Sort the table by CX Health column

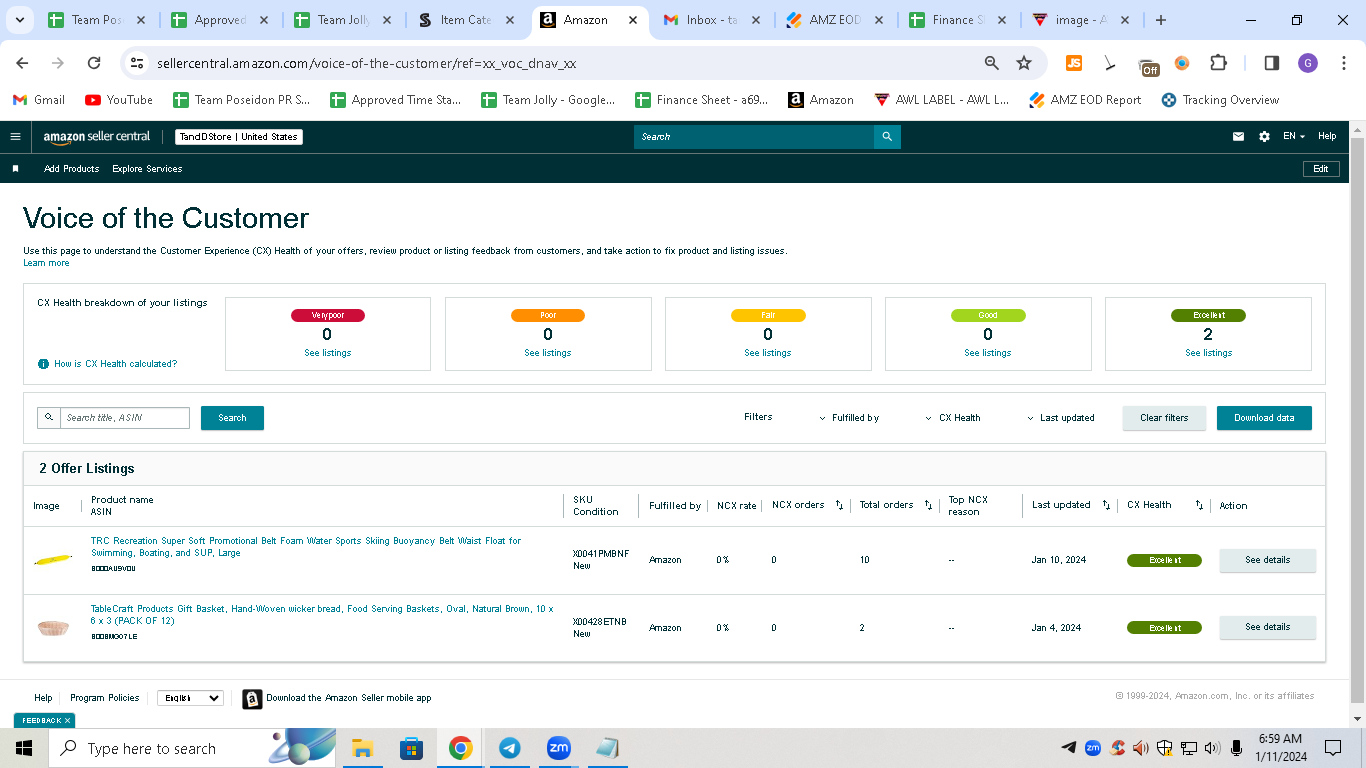[1199, 505]
